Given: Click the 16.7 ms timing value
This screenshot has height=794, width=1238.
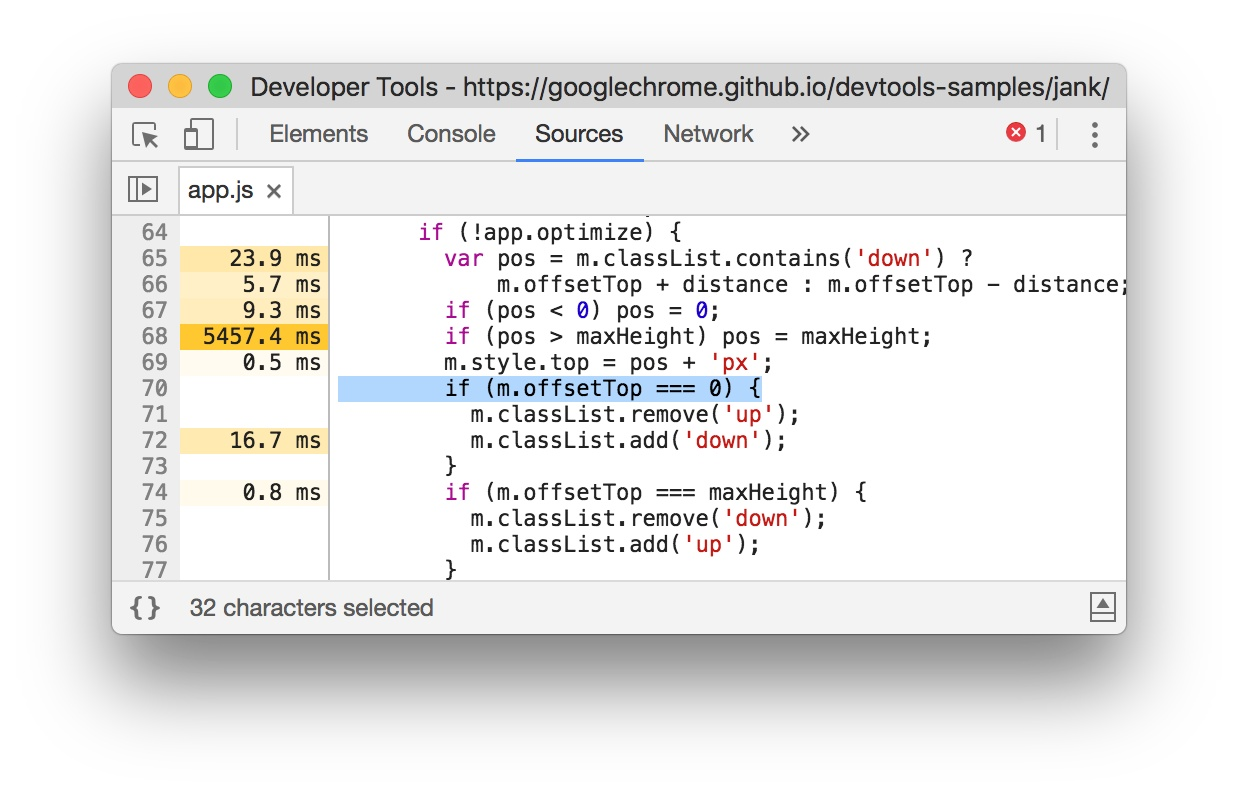Looking at the screenshot, I should 275,440.
